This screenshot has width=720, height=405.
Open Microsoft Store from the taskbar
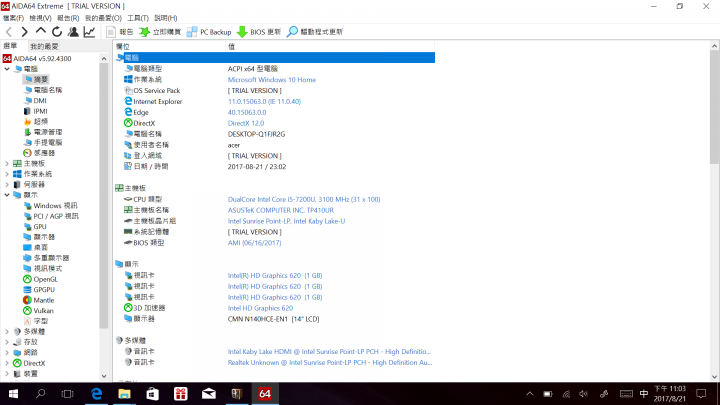point(152,394)
